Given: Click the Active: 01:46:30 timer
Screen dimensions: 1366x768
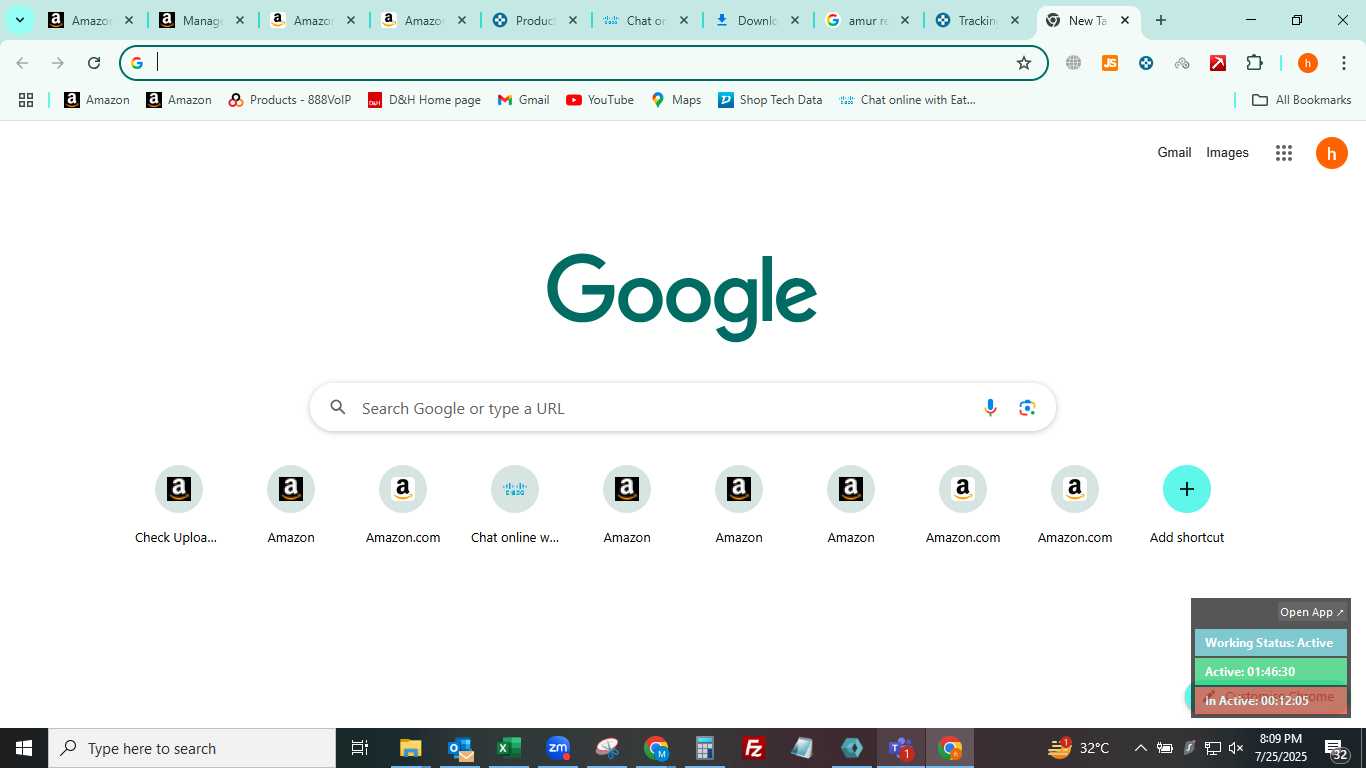Looking at the screenshot, I should pyautogui.click(x=1270, y=672).
